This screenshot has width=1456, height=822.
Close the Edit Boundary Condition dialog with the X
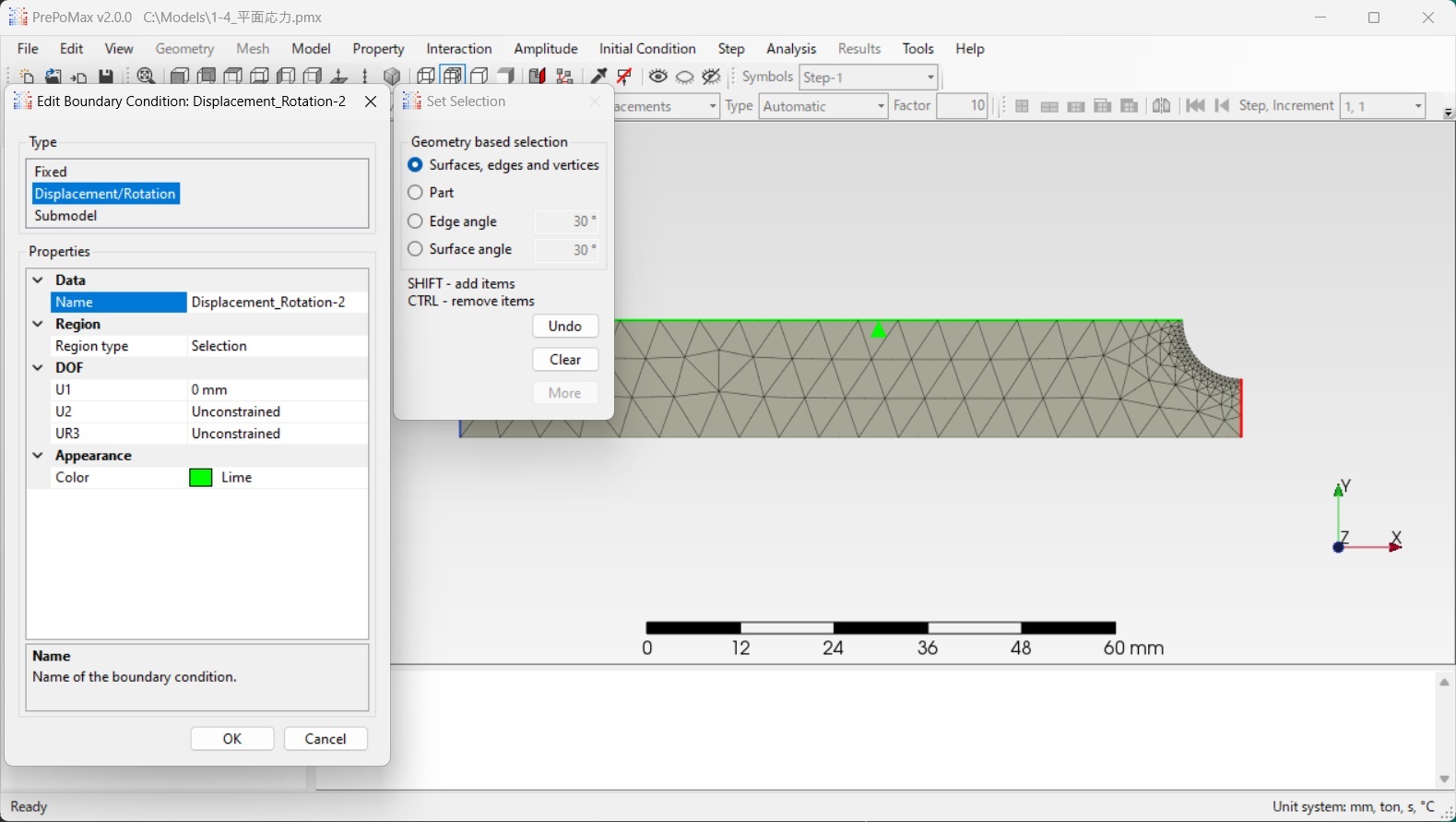(x=371, y=101)
